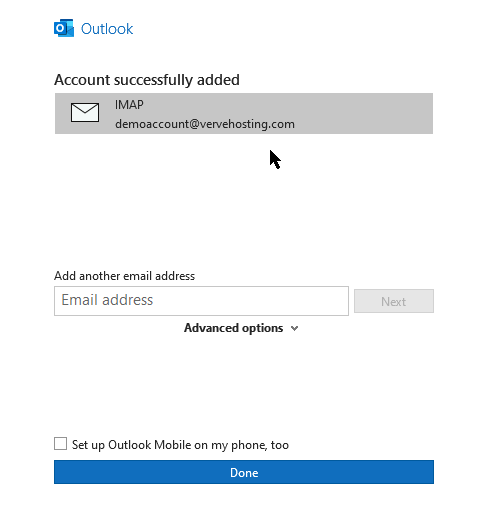
Task: Click the 'Account successfully added' heading
Action: [x=147, y=80]
